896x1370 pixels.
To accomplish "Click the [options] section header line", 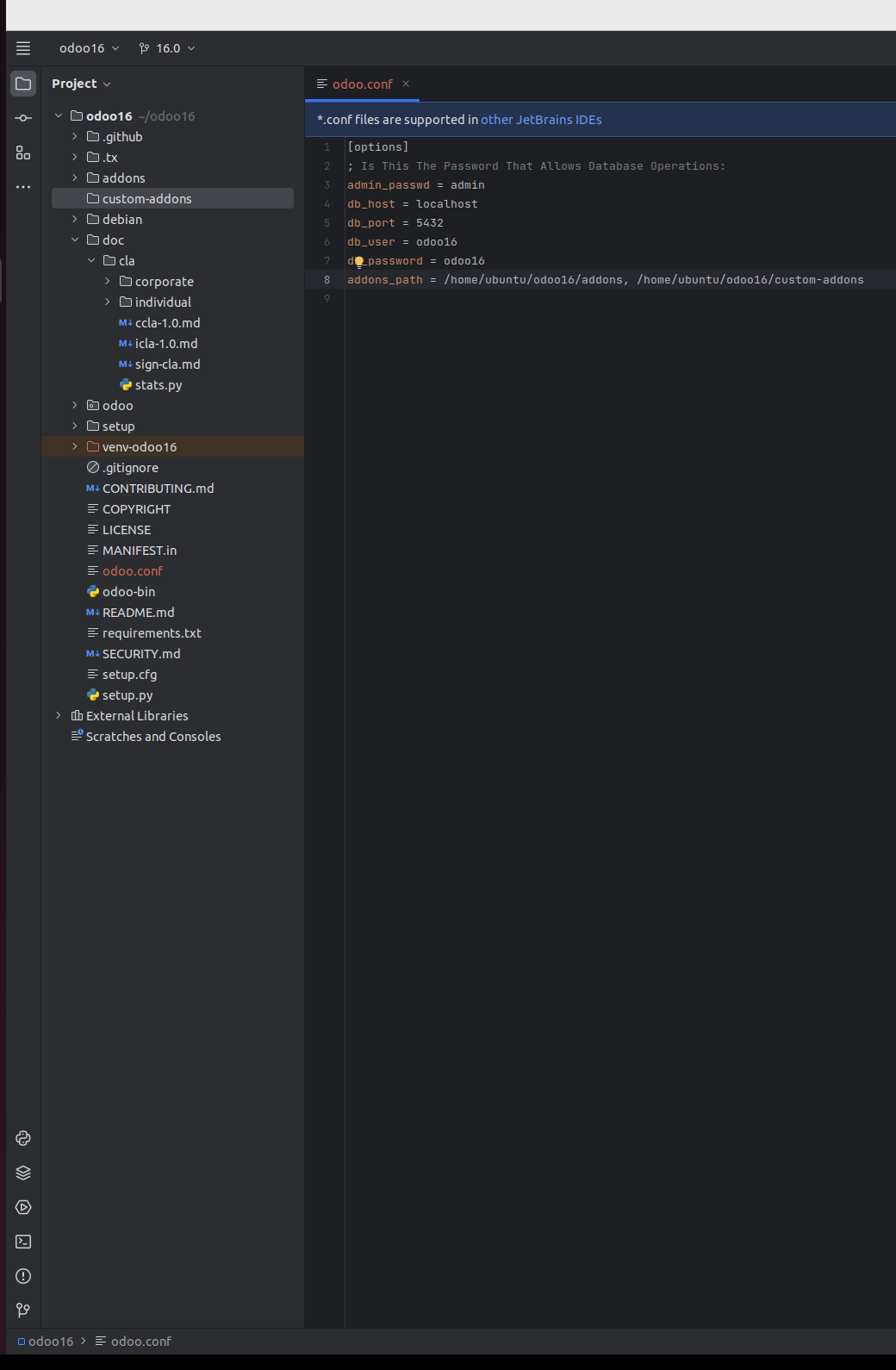I will point(378,147).
